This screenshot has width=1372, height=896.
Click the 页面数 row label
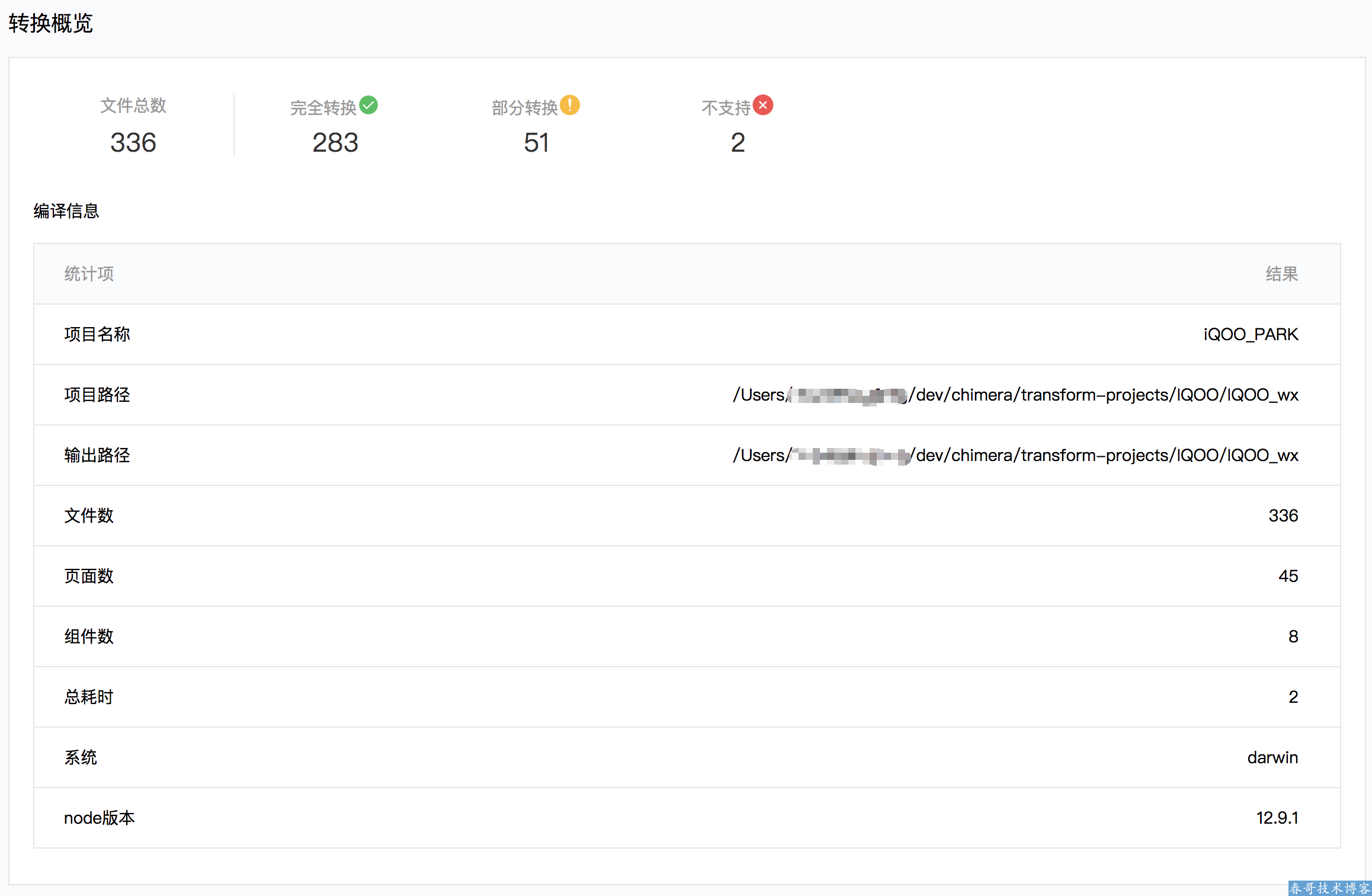89,576
